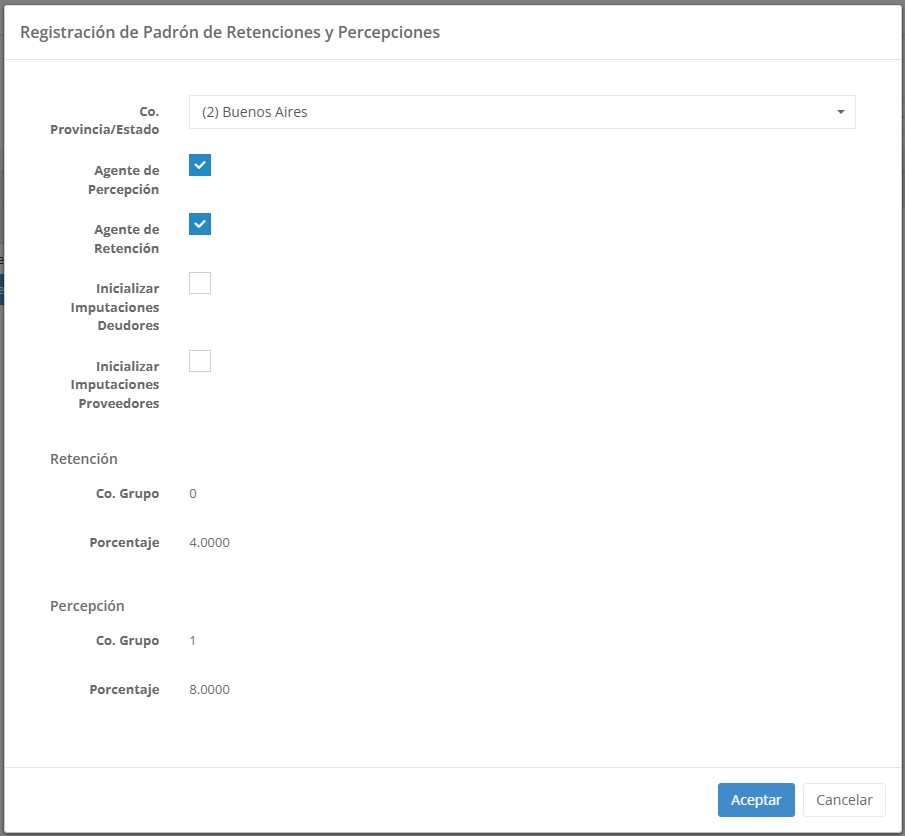This screenshot has width=905, height=836.
Task: Click the dropdown arrow beside Buenos Aires
Action: [840, 112]
